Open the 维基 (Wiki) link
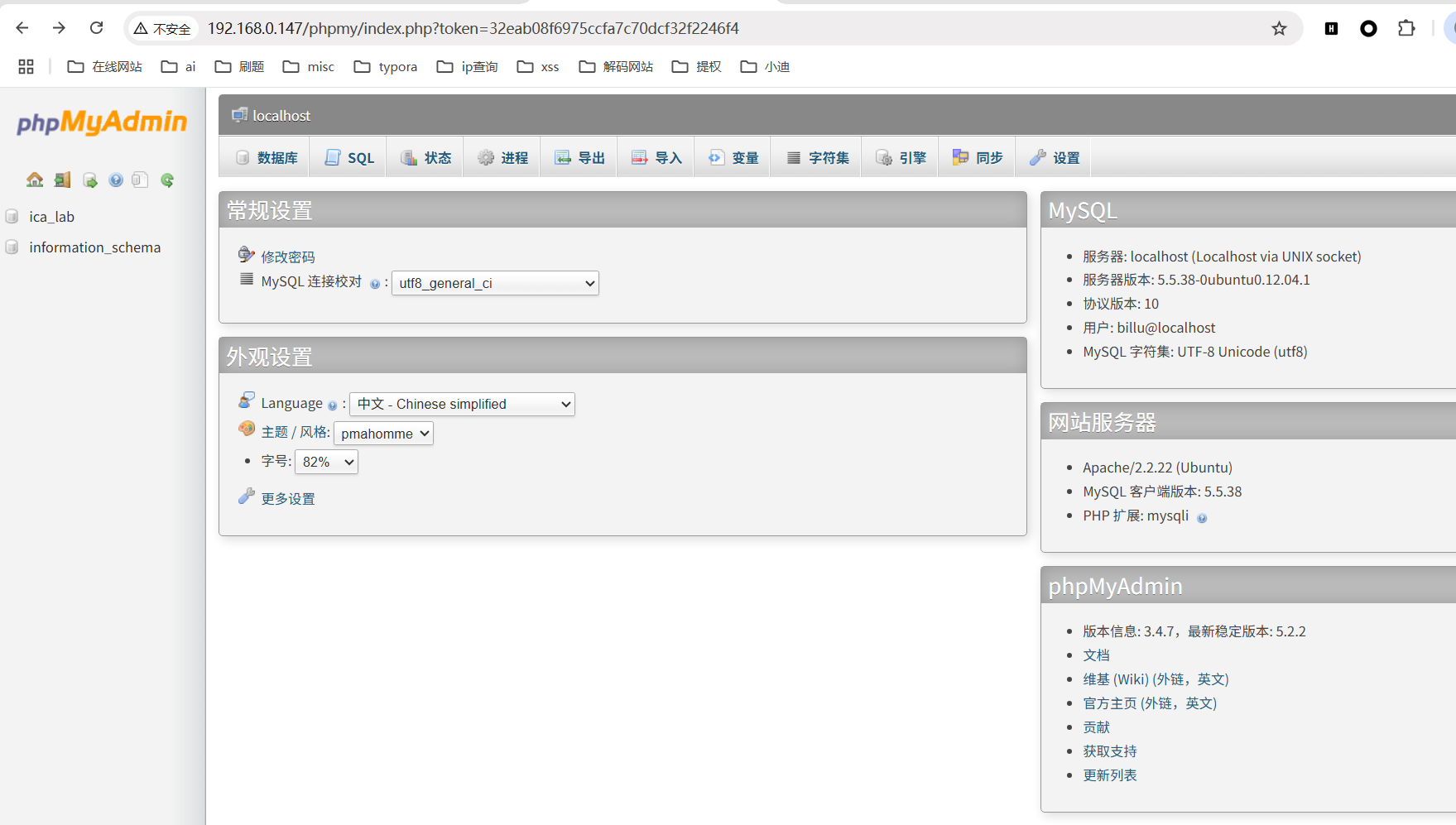Viewport: 1456px width, 825px height. pyautogui.click(x=1156, y=679)
